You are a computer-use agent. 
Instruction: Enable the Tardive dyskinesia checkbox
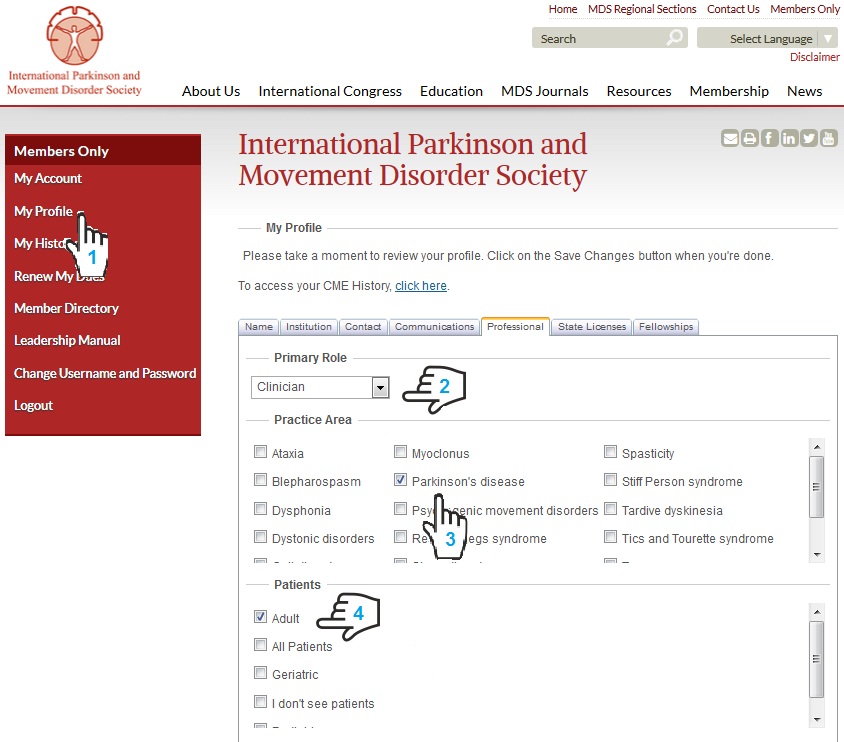610,508
